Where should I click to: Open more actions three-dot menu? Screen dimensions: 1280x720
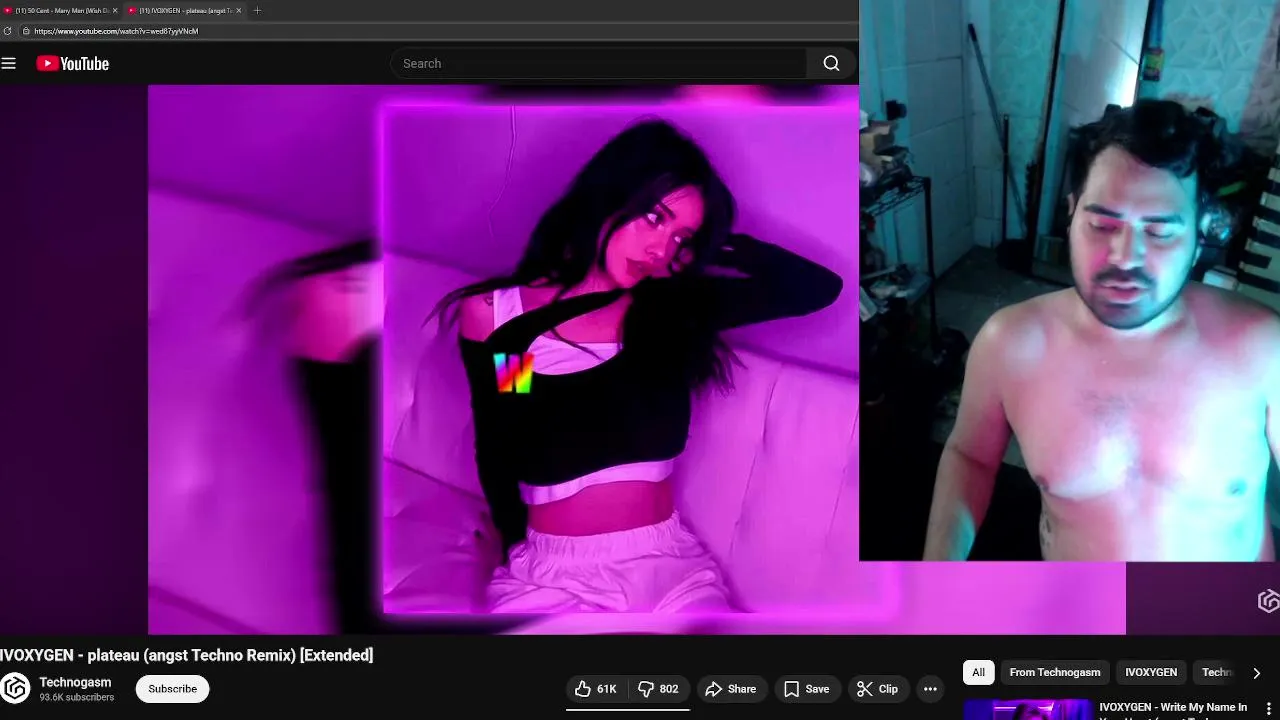pos(930,689)
